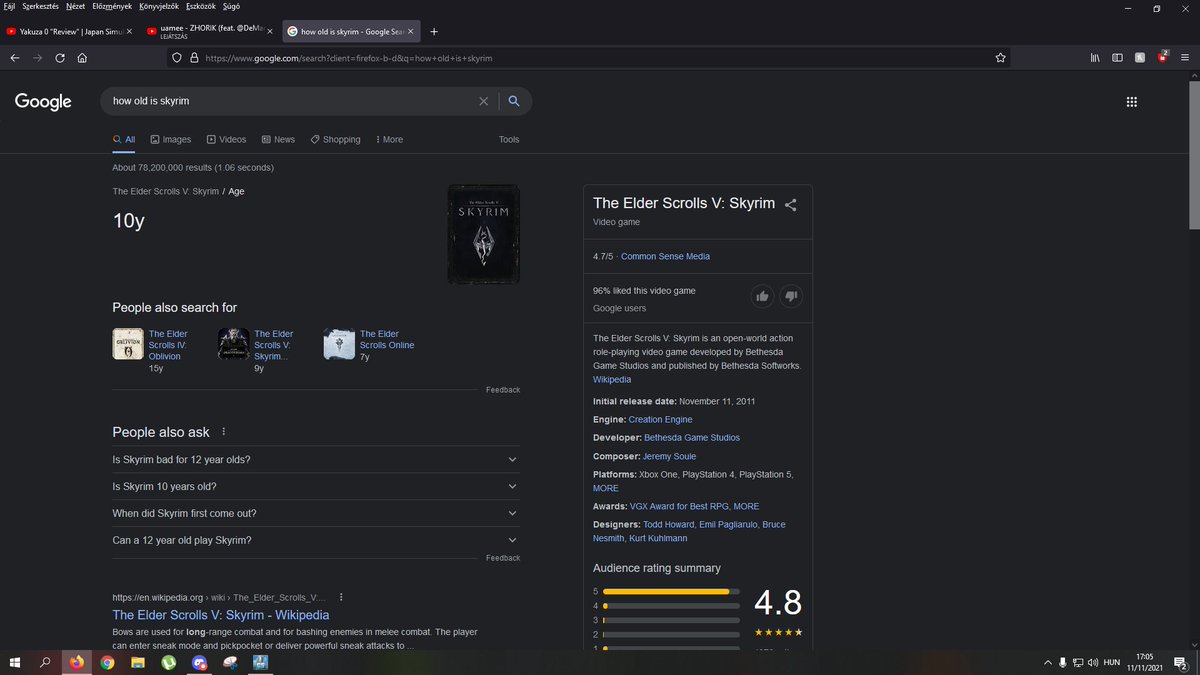The image size is (1200, 675).
Task: Open The Elder Scrolls Online link
Action: [387, 339]
